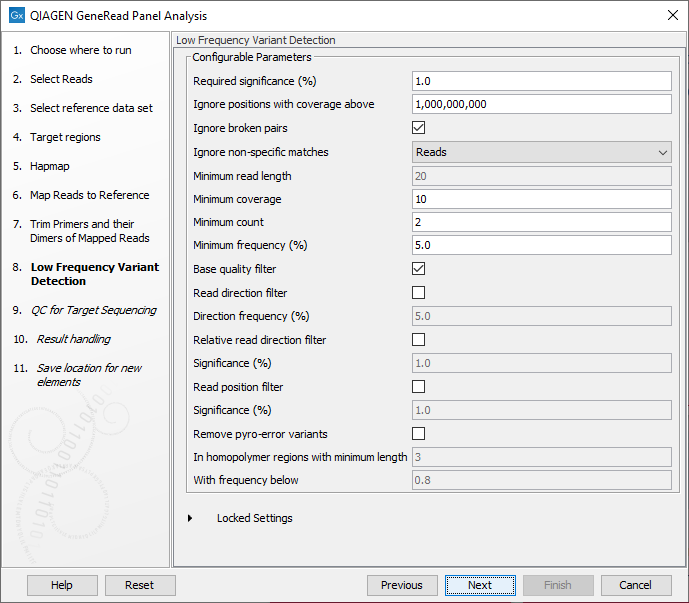Select step 9 QC for Target Sequencing
The width and height of the screenshot is (689, 603).
pos(94,310)
